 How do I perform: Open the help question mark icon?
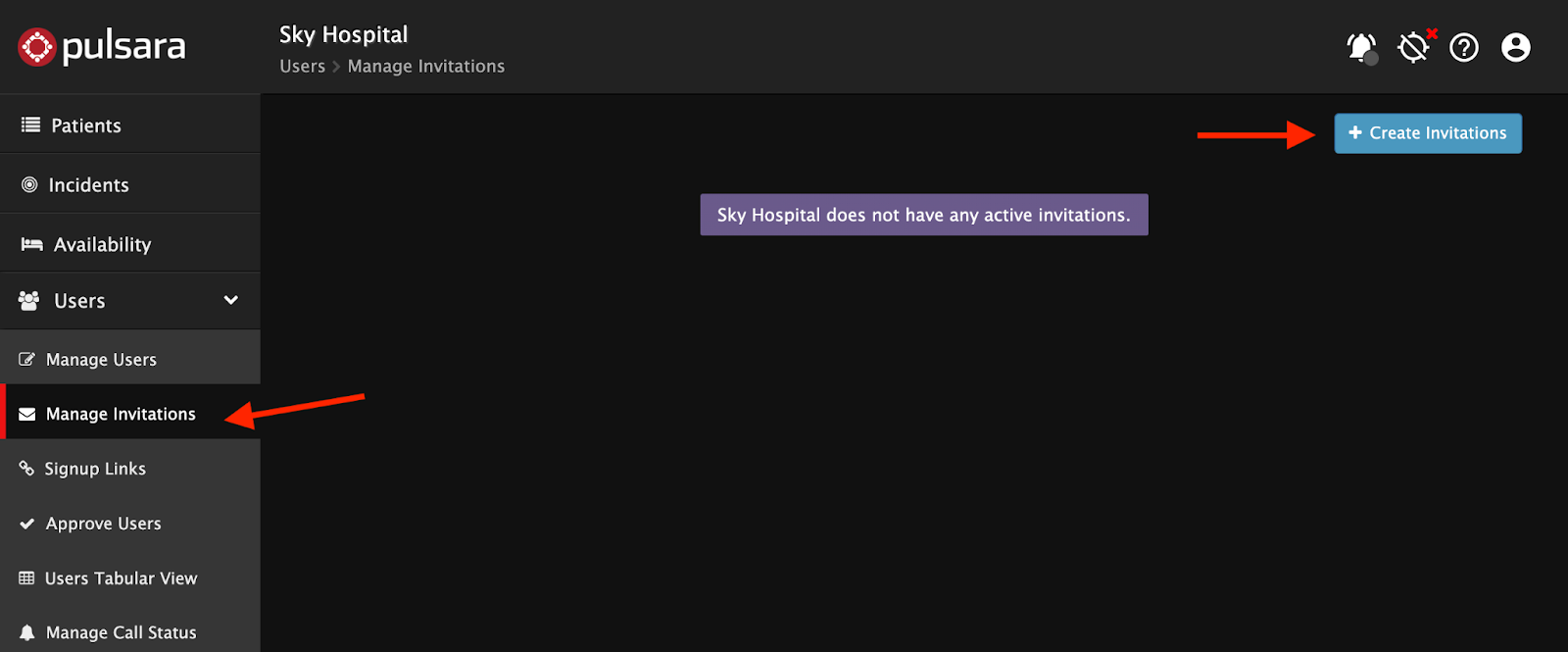pyautogui.click(x=1464, y=47)
